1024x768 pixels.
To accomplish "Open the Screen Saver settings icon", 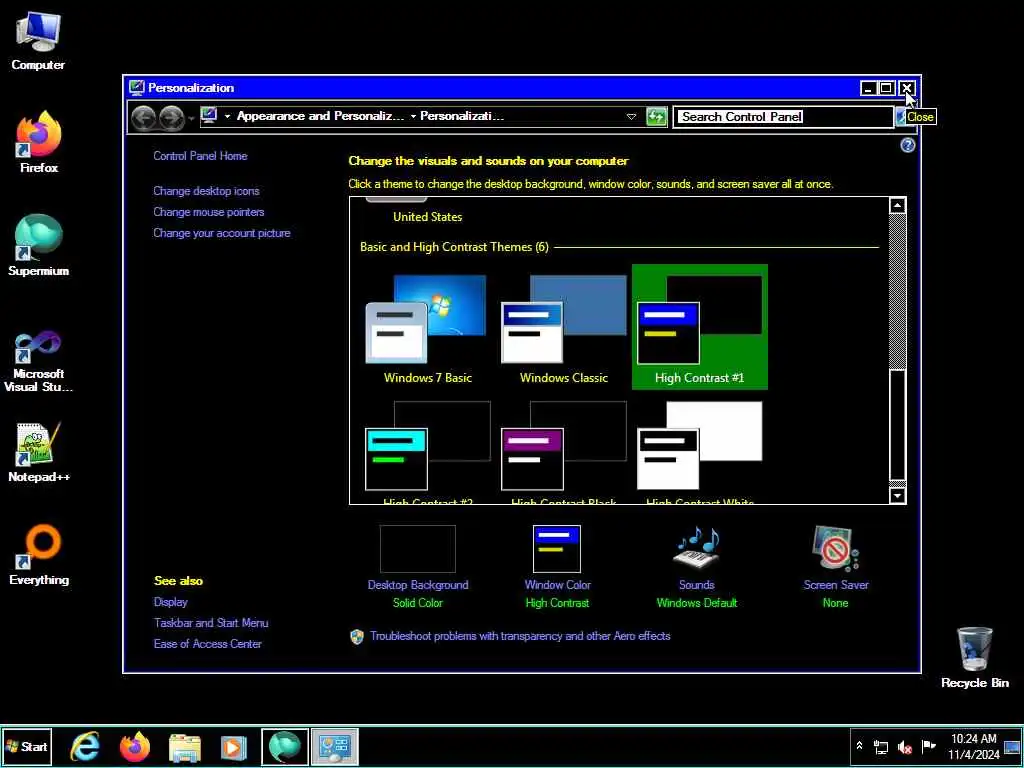I will point(835,549).
